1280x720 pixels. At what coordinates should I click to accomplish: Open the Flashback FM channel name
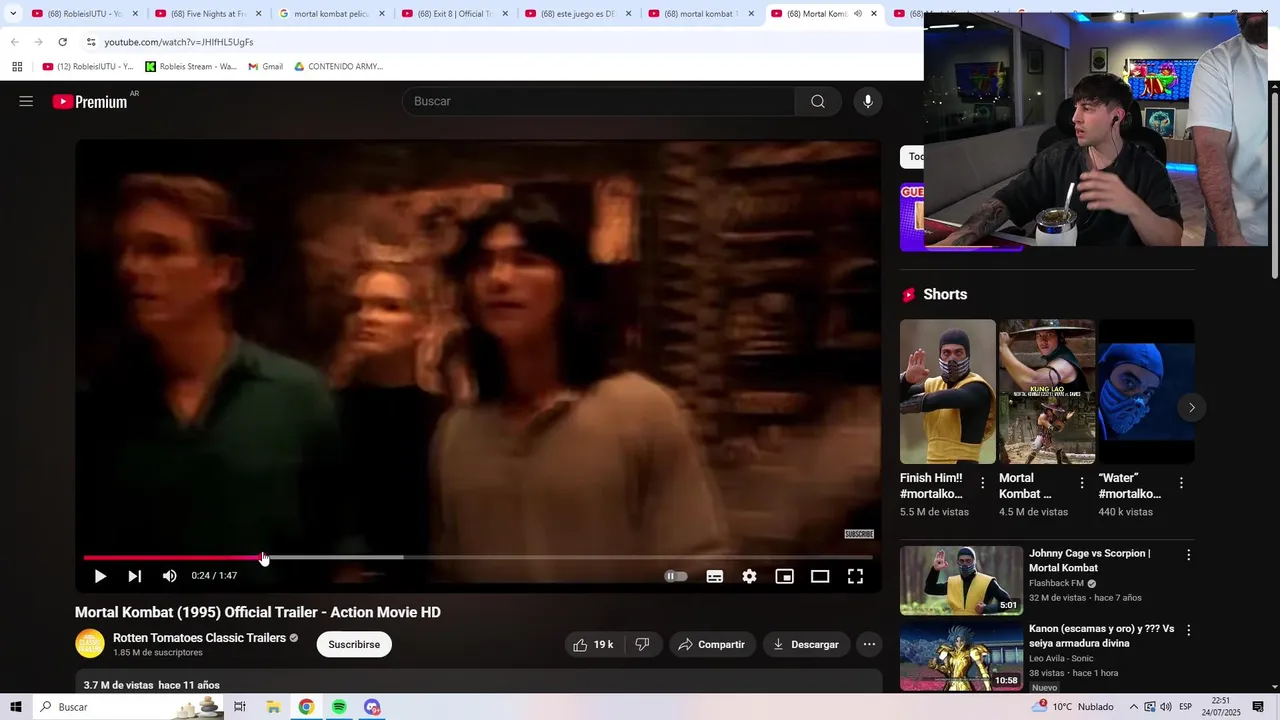[1056, 583]
